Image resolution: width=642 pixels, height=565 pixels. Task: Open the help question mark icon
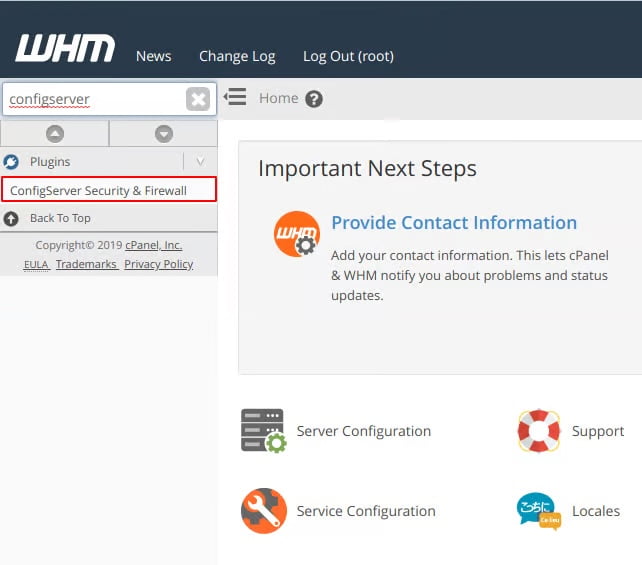point(314,99)
